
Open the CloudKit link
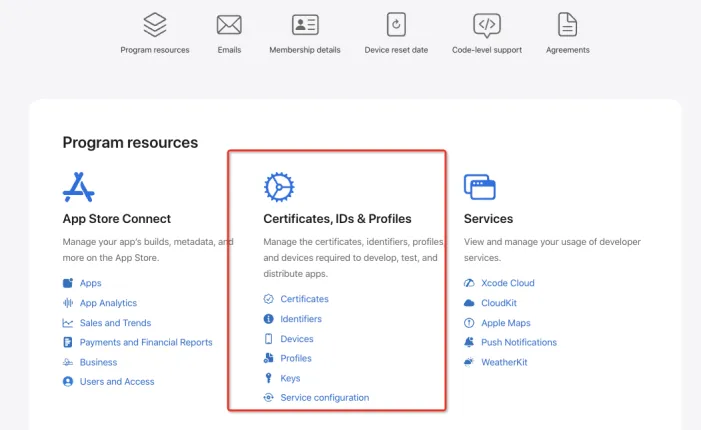[x=499, y=303]
